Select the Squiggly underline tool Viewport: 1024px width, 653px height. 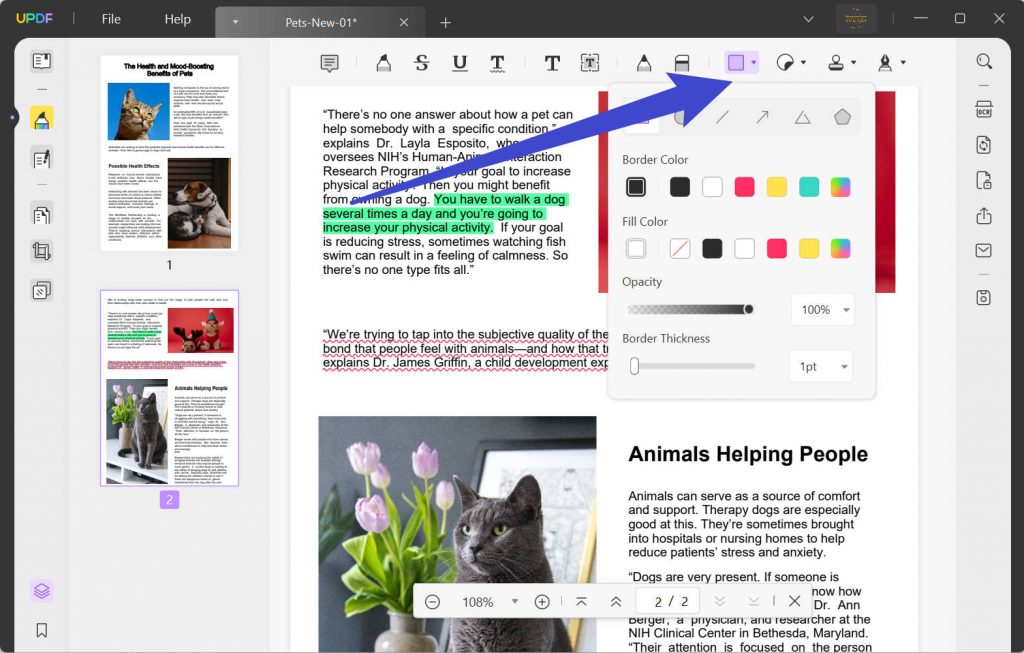point(498,62)
